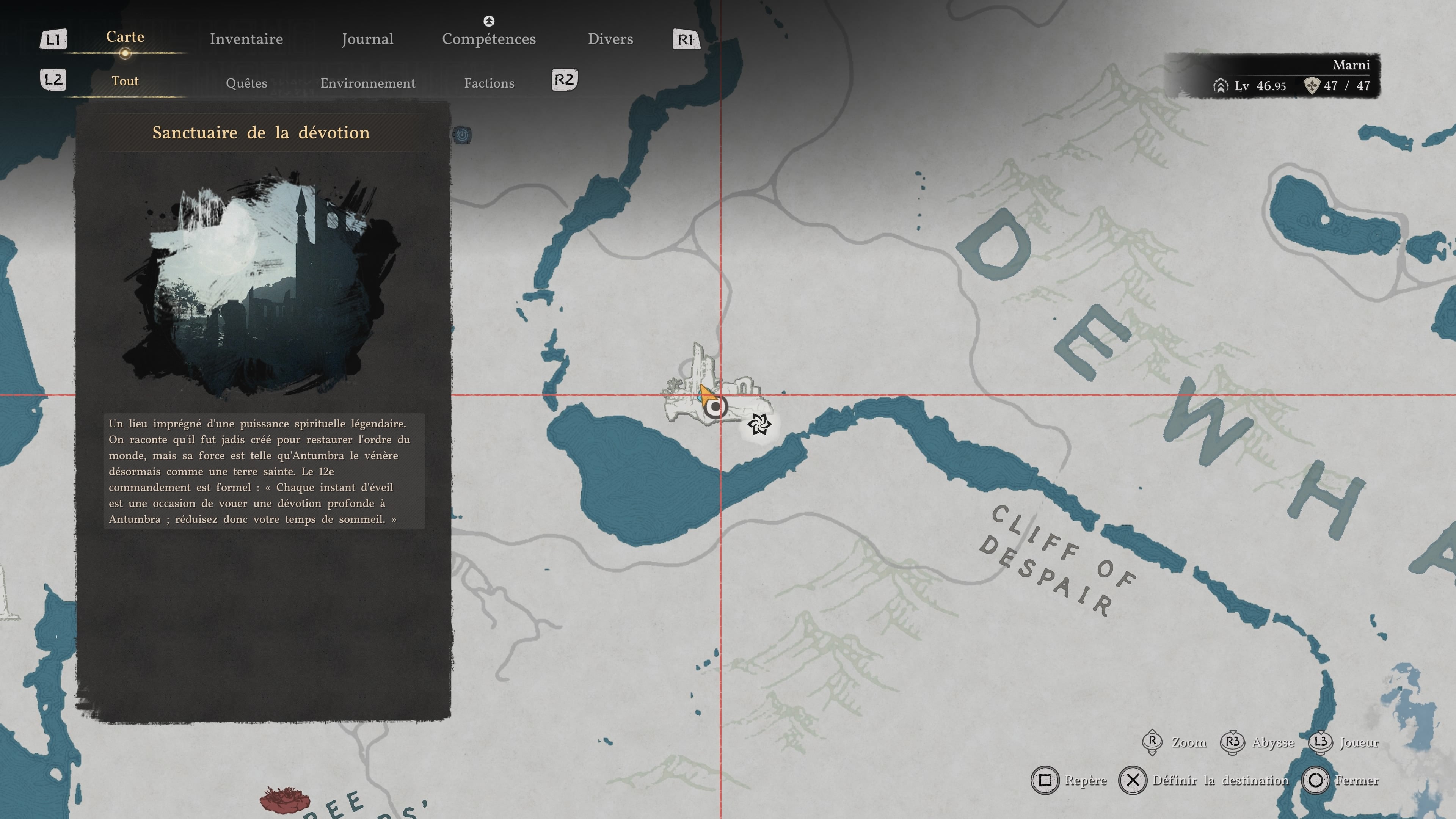1456x819 pixels.
Task: Switch to the Inventaire tab
Action: click(x=246, y=39)
